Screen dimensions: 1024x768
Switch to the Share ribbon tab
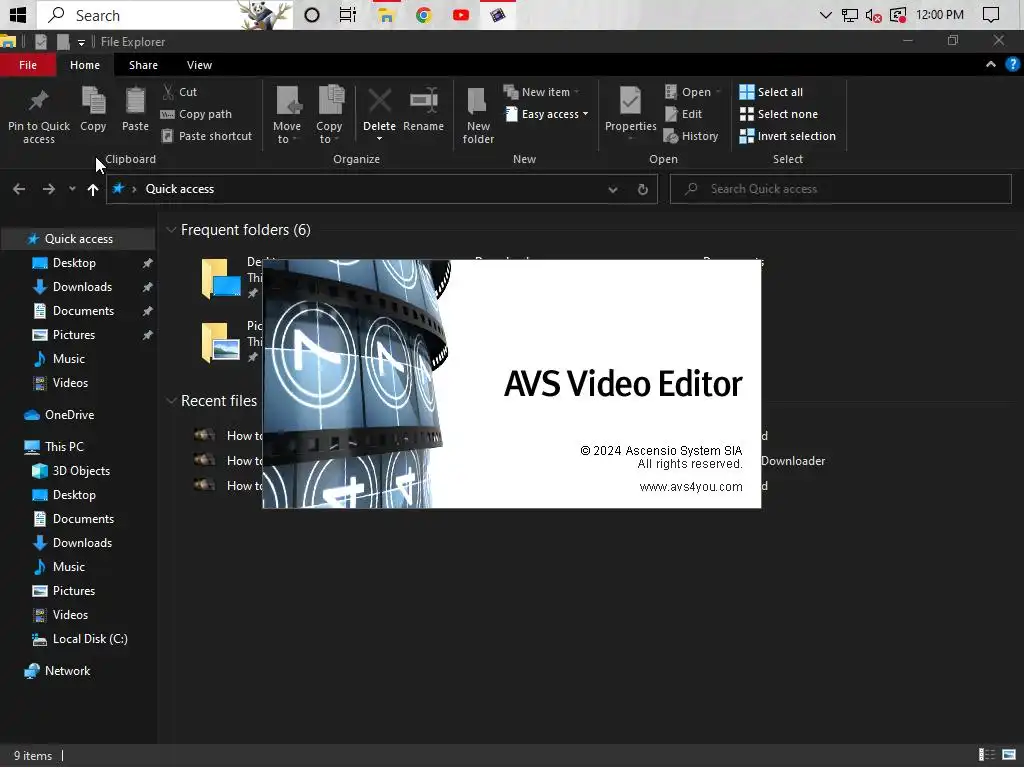[143, 65]
